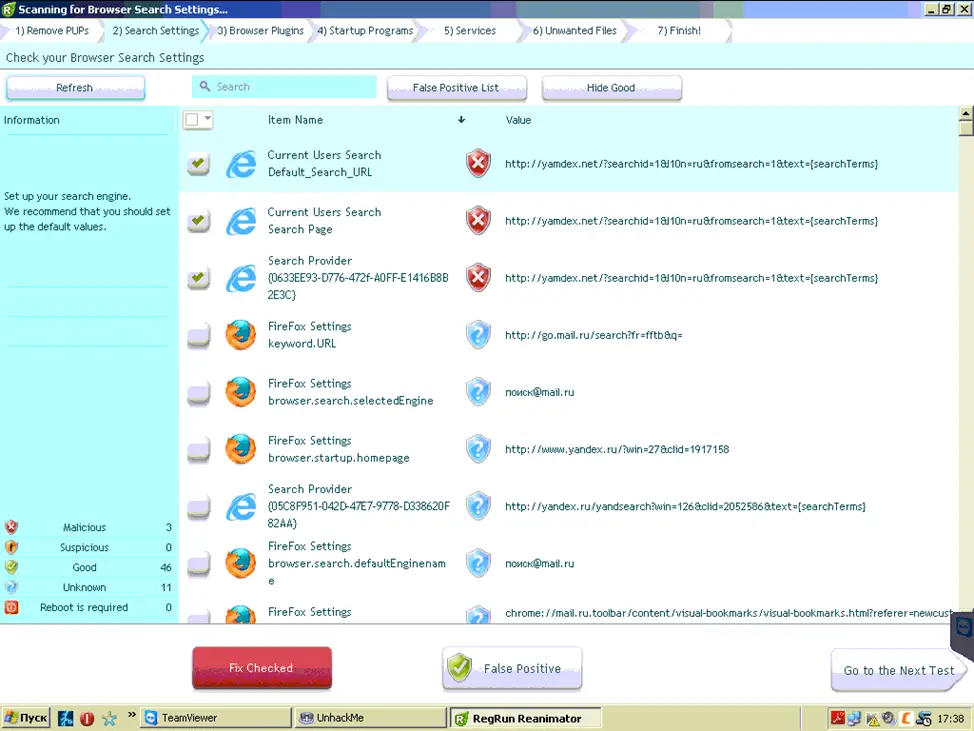
Task: Uncheck the Default_Search_URL item checkbox
Action: pyautogui.click(x=198, y=164)
